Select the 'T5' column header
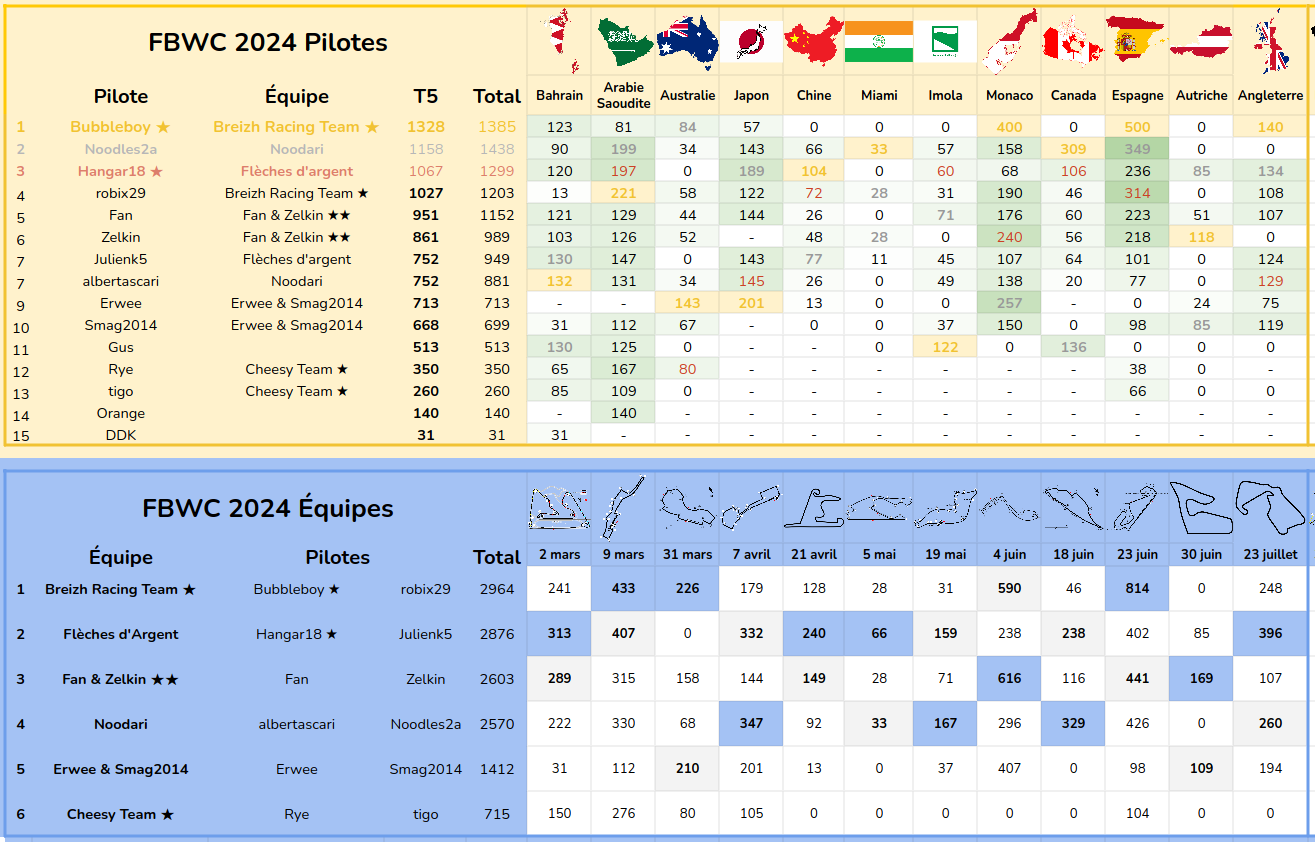This screenshot has height=842, width=1315. [x=425, y=96]
